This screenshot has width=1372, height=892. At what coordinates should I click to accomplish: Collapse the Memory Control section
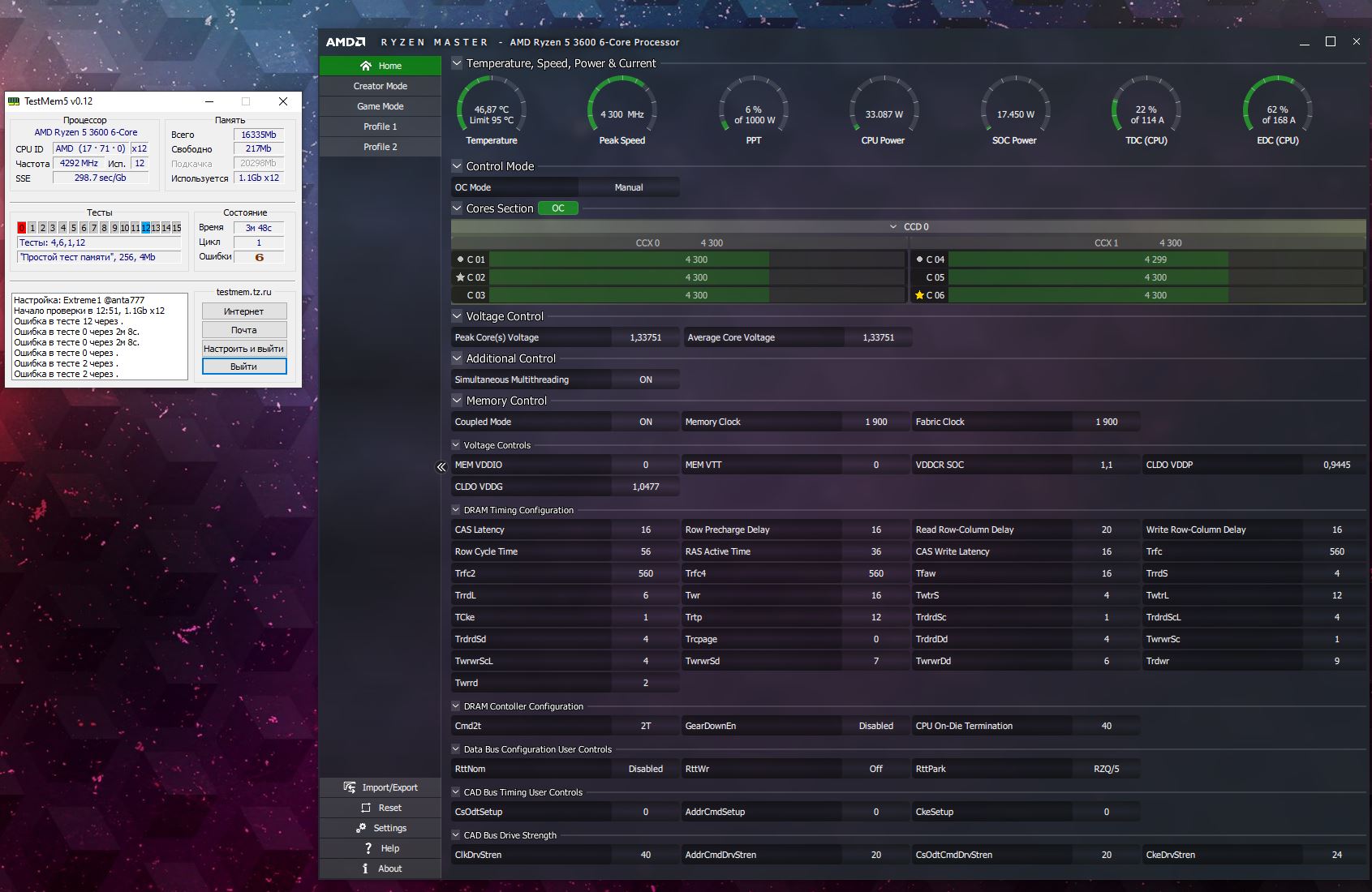click(x=457, y=401)
